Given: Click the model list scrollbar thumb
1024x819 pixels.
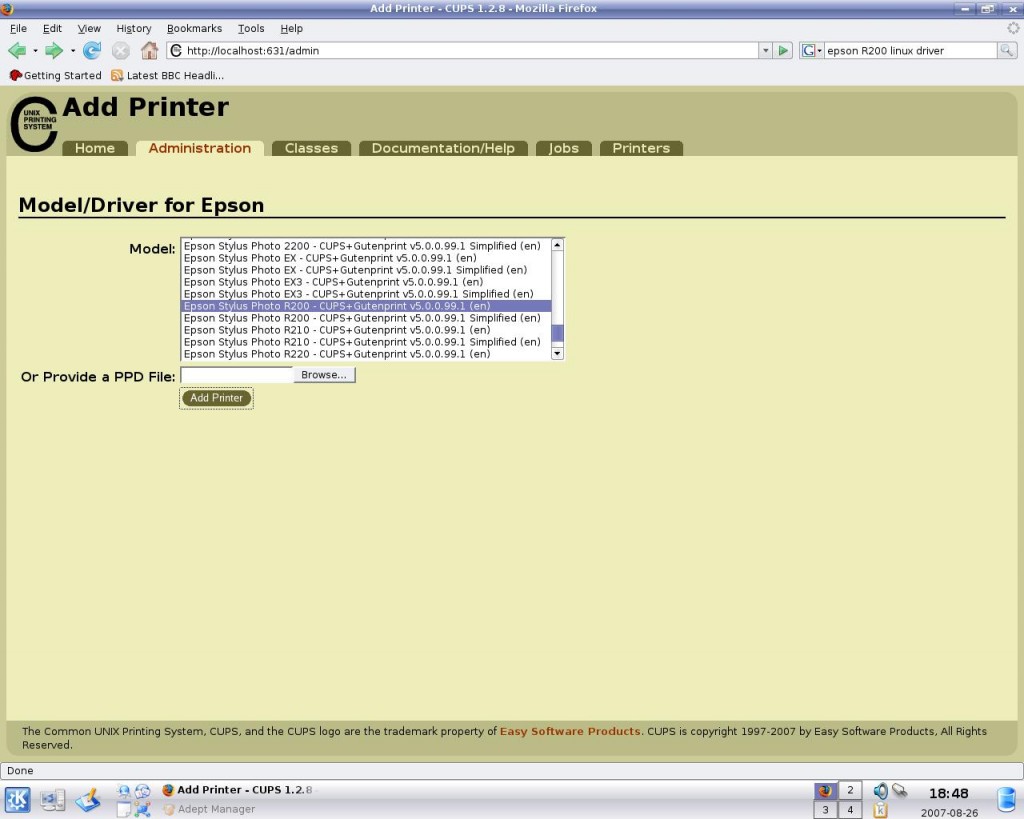Looking at the screenshot, I should [557, 332].
